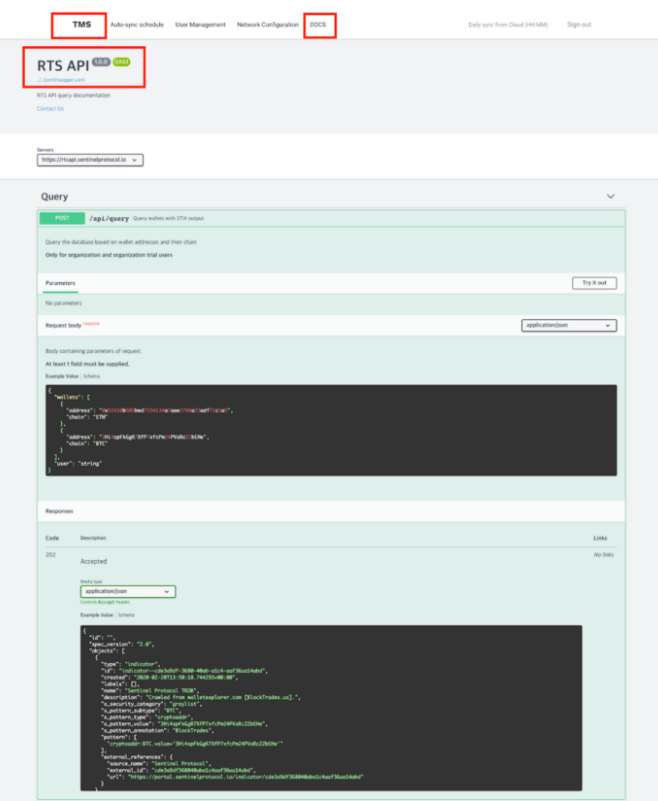Open request body application/json dropdown
Viewport: 658px width, 801px height.
[568, 325]
